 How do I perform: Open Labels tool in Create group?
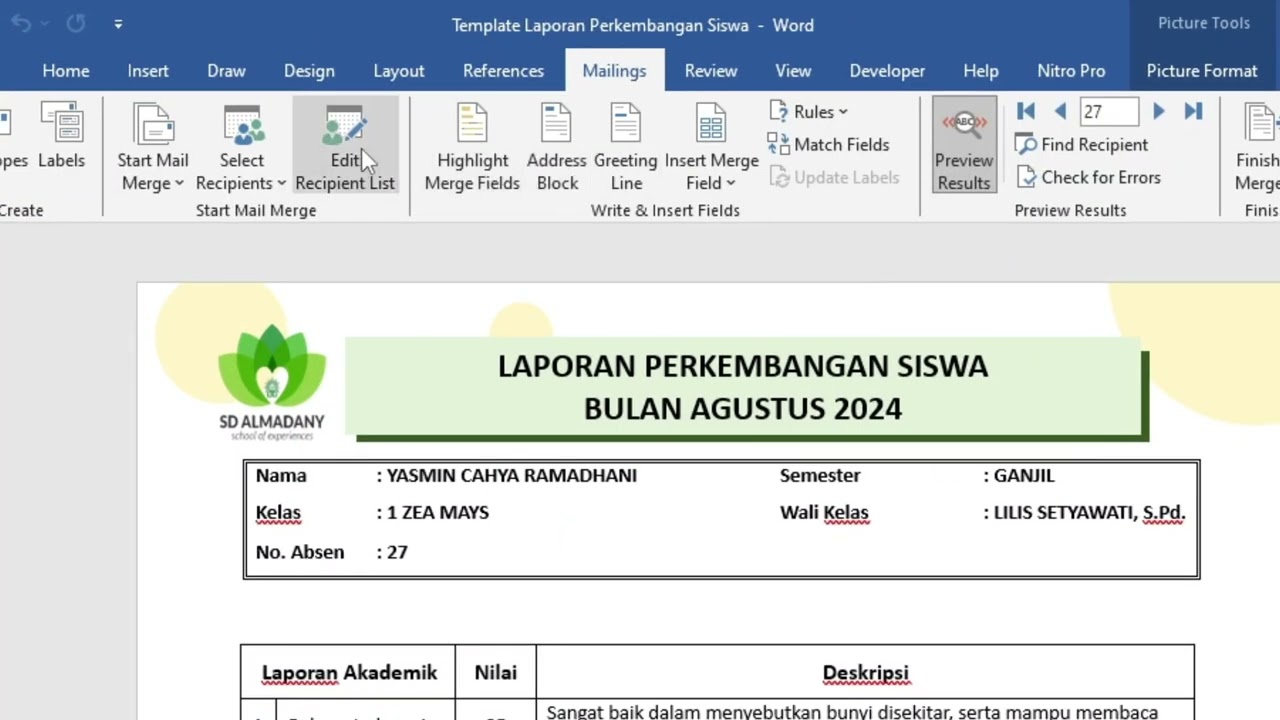pos(62,135)
